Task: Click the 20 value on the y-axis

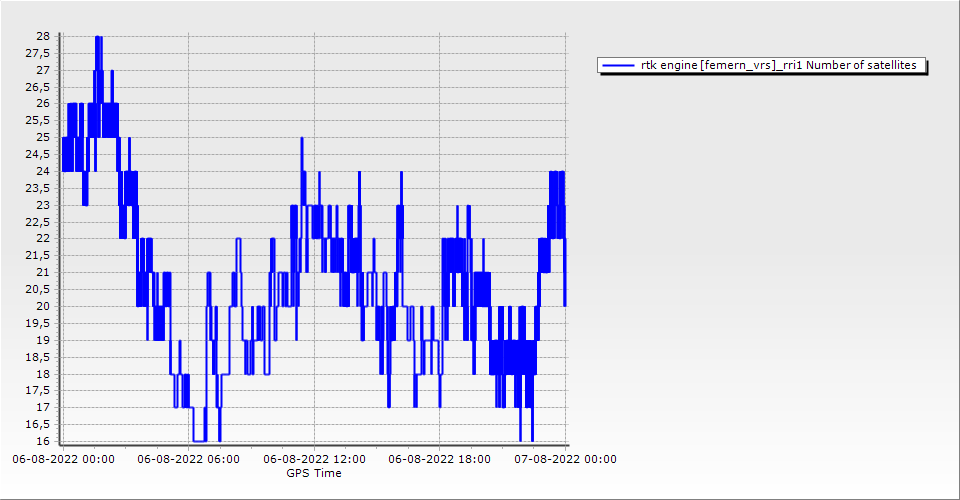Action: click(x=43, y=306)
